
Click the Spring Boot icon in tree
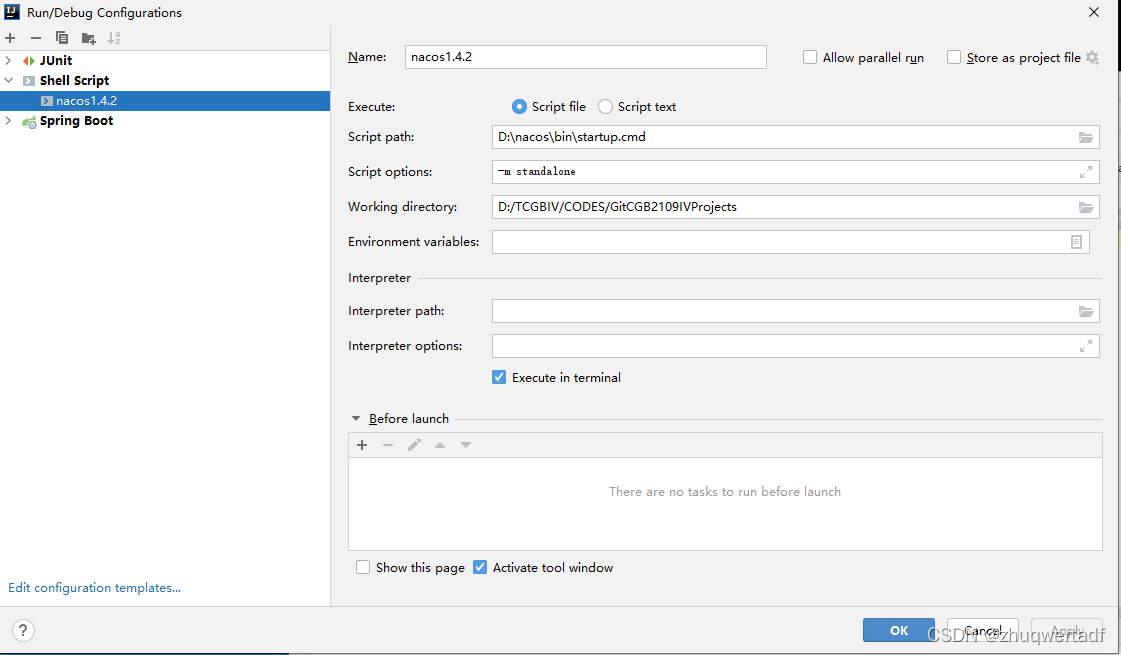coord(29,122)
